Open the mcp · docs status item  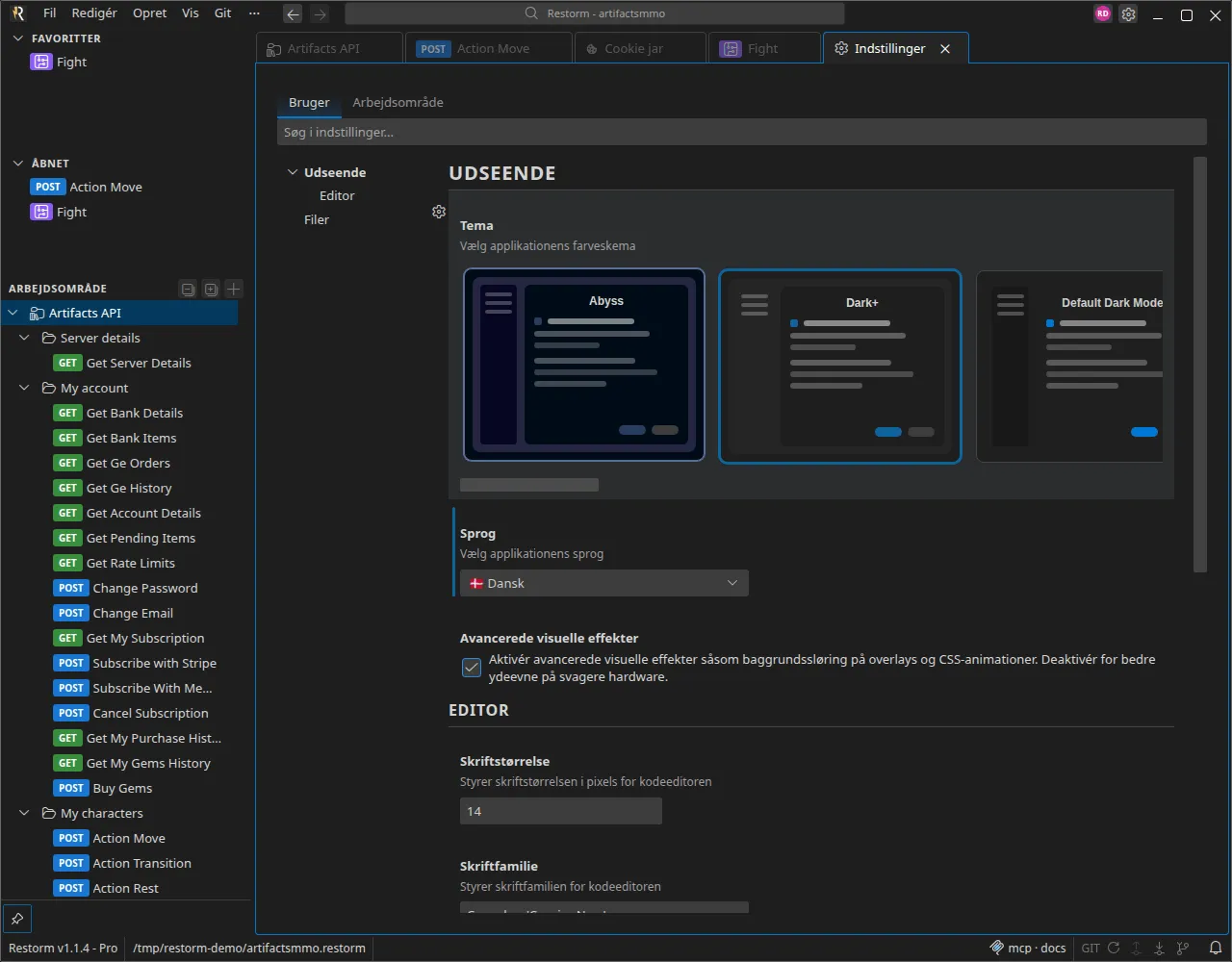point(1028,948)
